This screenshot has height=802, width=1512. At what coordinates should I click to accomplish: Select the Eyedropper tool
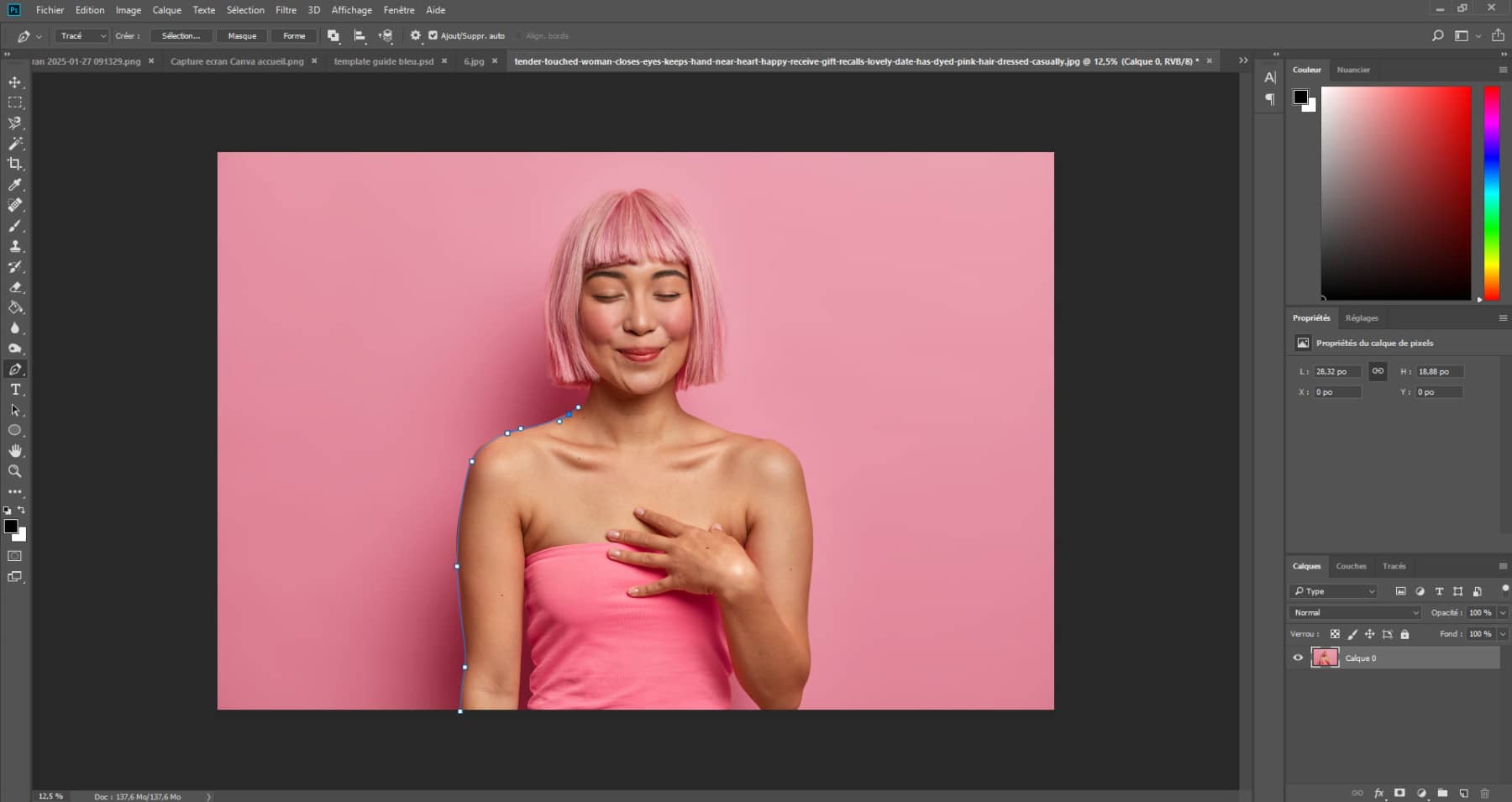tap(15, 185)
